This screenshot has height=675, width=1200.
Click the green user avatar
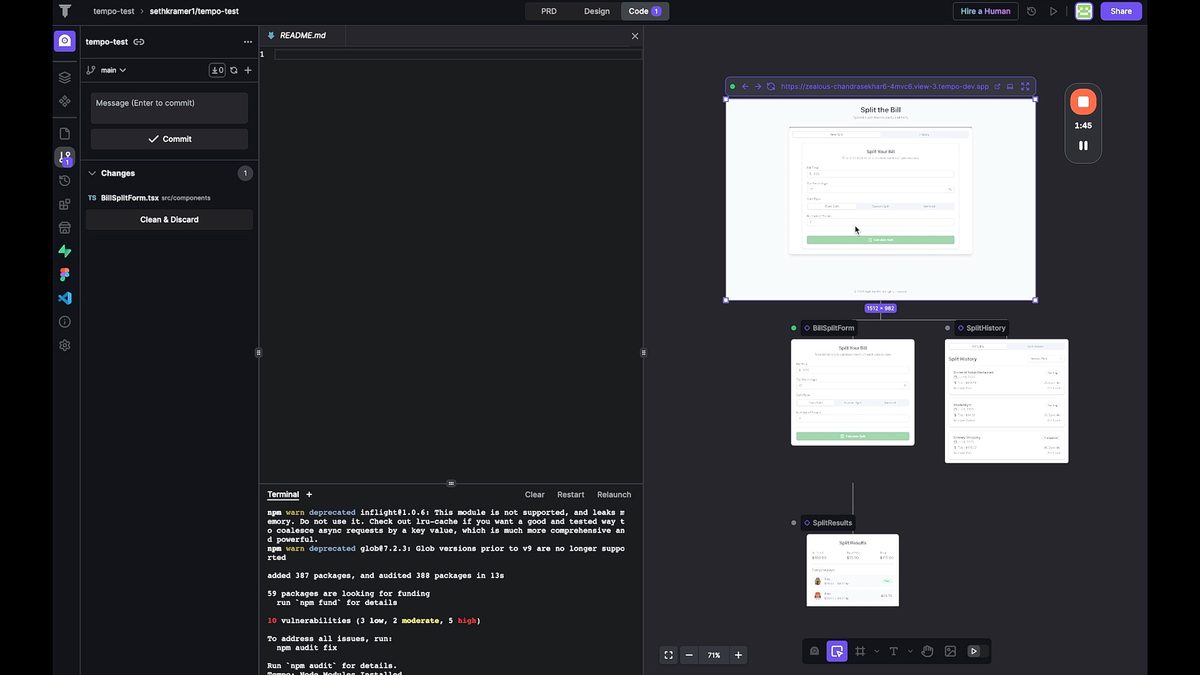[1084, 11]
